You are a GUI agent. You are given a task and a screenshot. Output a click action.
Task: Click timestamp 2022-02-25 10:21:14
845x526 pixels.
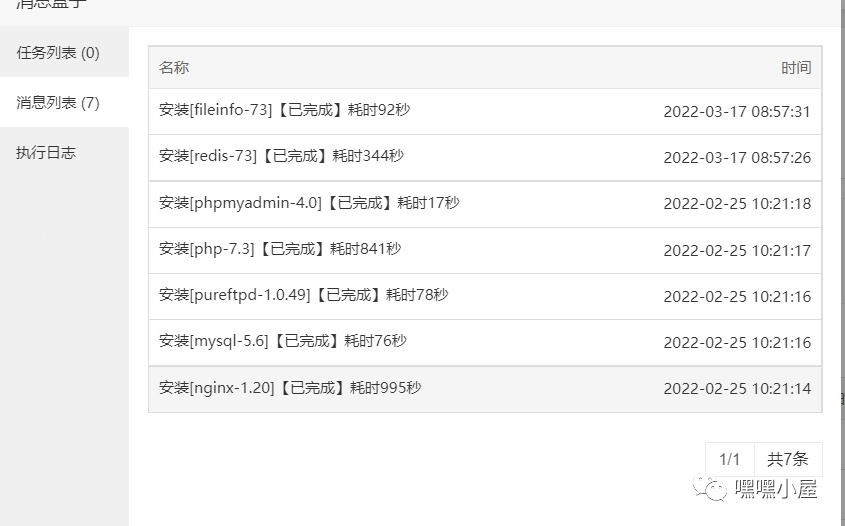tap(737, 389)
